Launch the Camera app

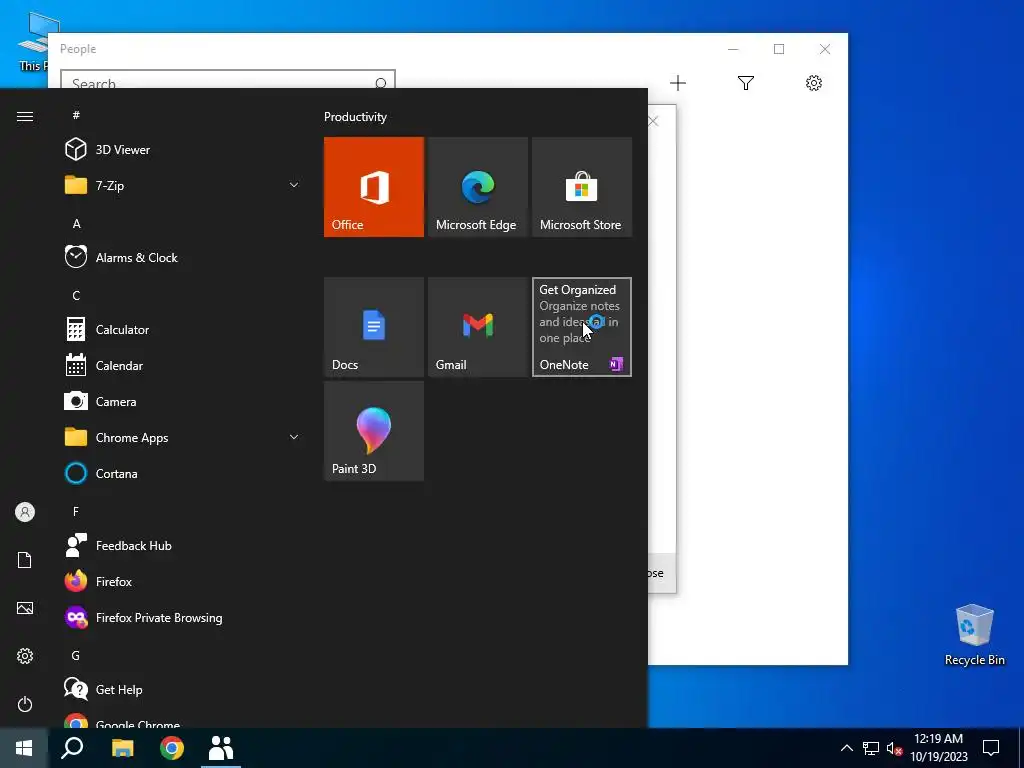[183, 401]
